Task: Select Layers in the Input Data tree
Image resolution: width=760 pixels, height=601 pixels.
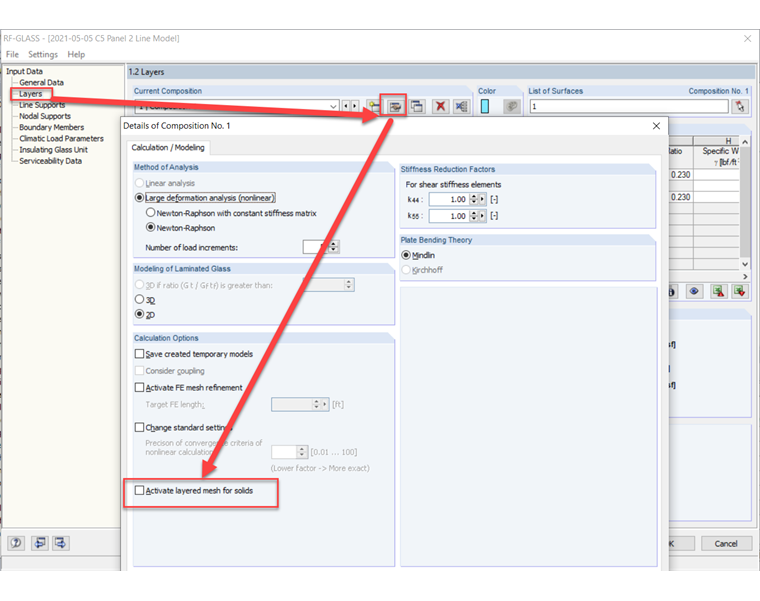Action: [31, 94]
